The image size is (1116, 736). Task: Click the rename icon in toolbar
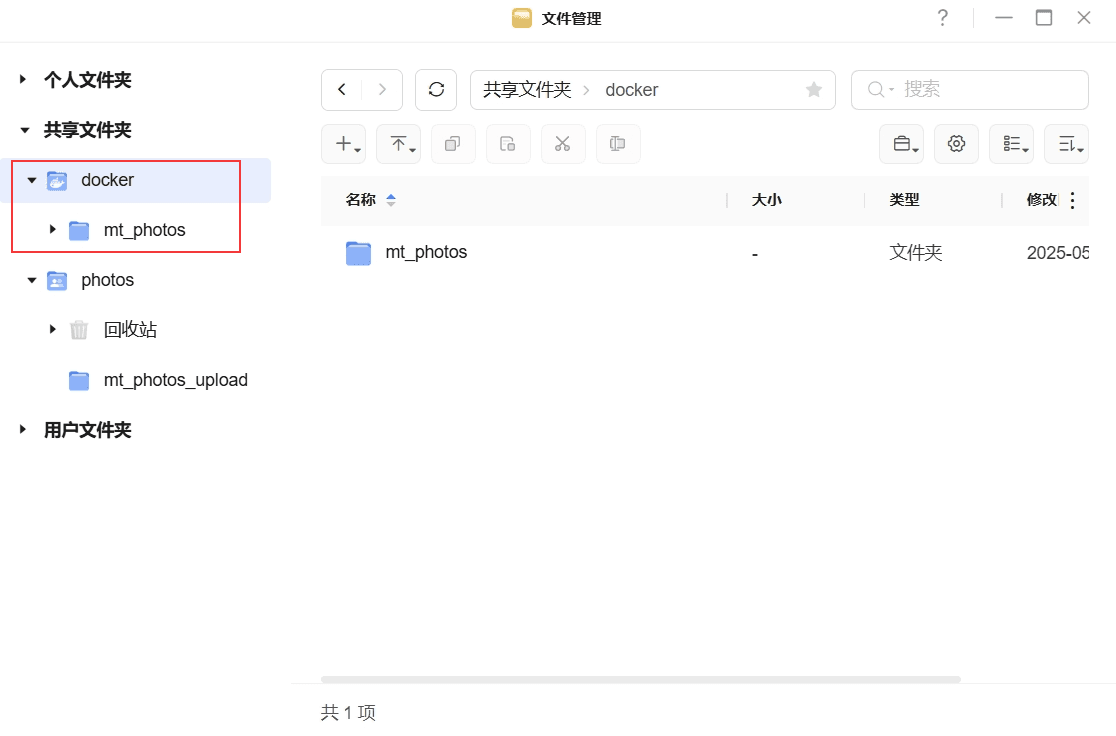click(618, 144)
